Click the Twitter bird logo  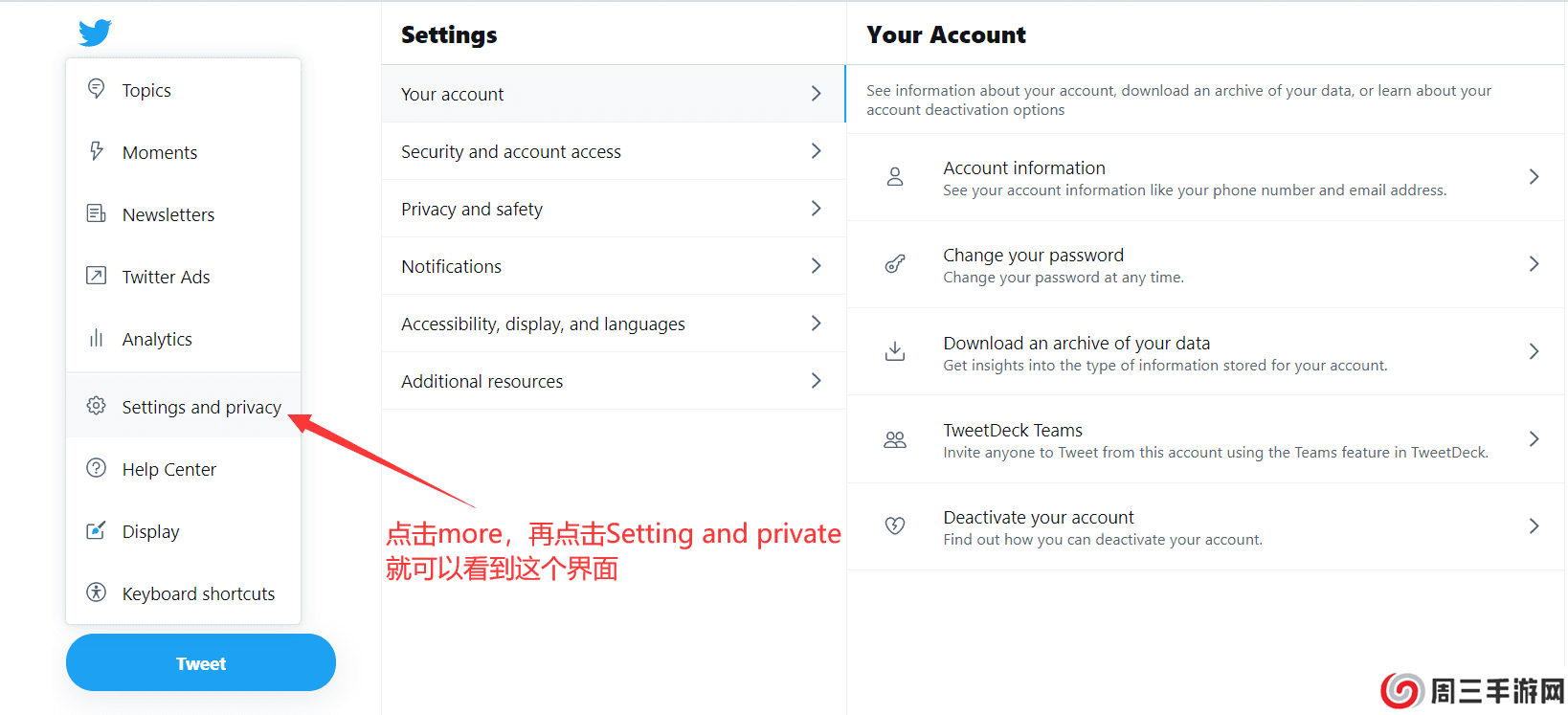pyautogui.click(x=94, y=32)
